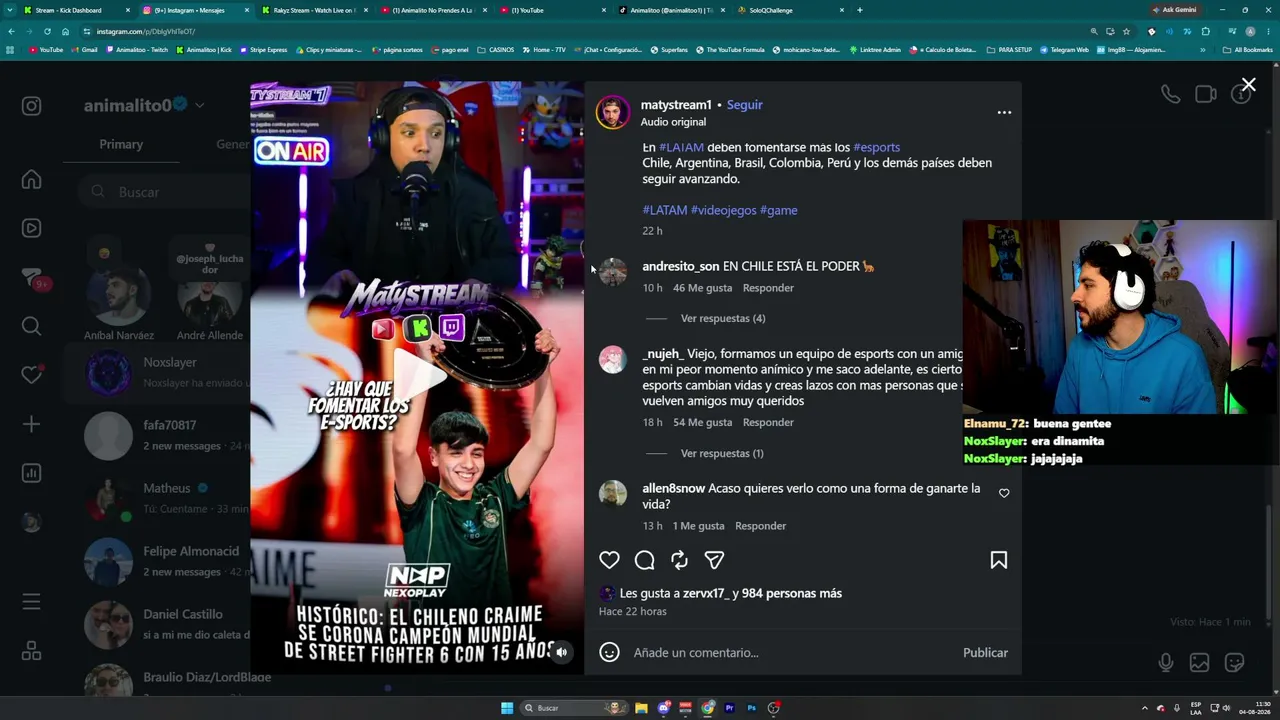This screenshot has width=1280, height=720.
Task: Switch to the Primary messages tab
Action: pyautogui.click(x=121, y=144)
